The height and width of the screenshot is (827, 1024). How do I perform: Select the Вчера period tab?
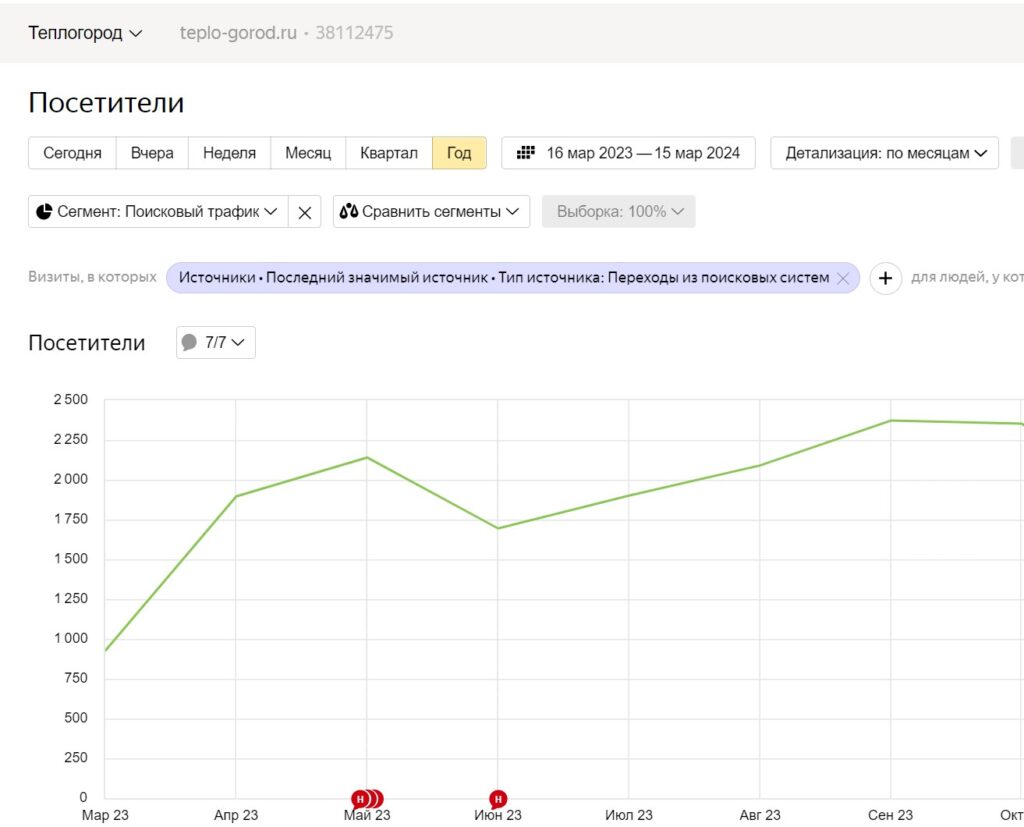[x=152, y=153]
